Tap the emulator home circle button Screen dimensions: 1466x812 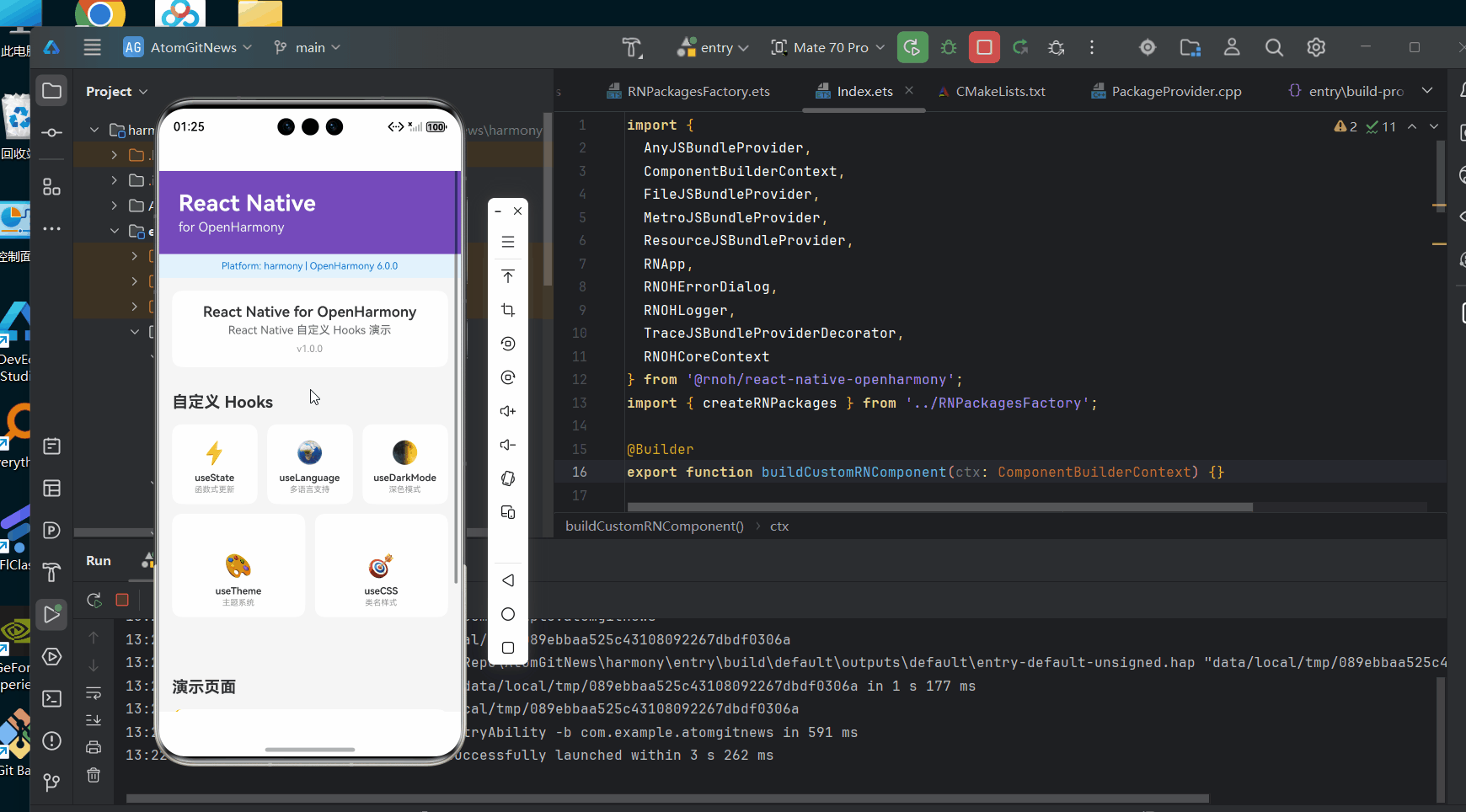pos(508,614)
